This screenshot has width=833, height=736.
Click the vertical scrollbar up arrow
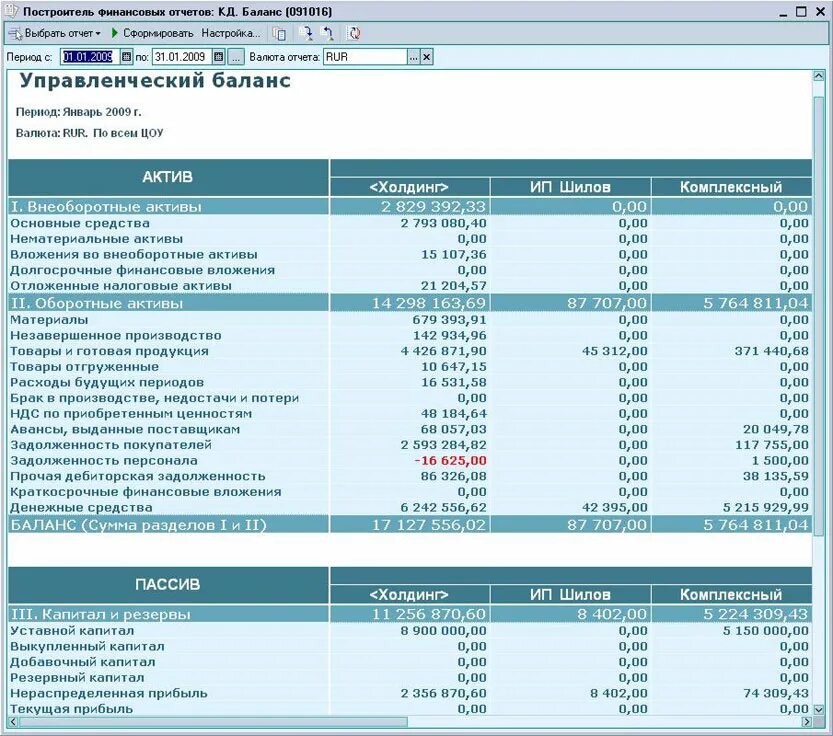point(819,77)
